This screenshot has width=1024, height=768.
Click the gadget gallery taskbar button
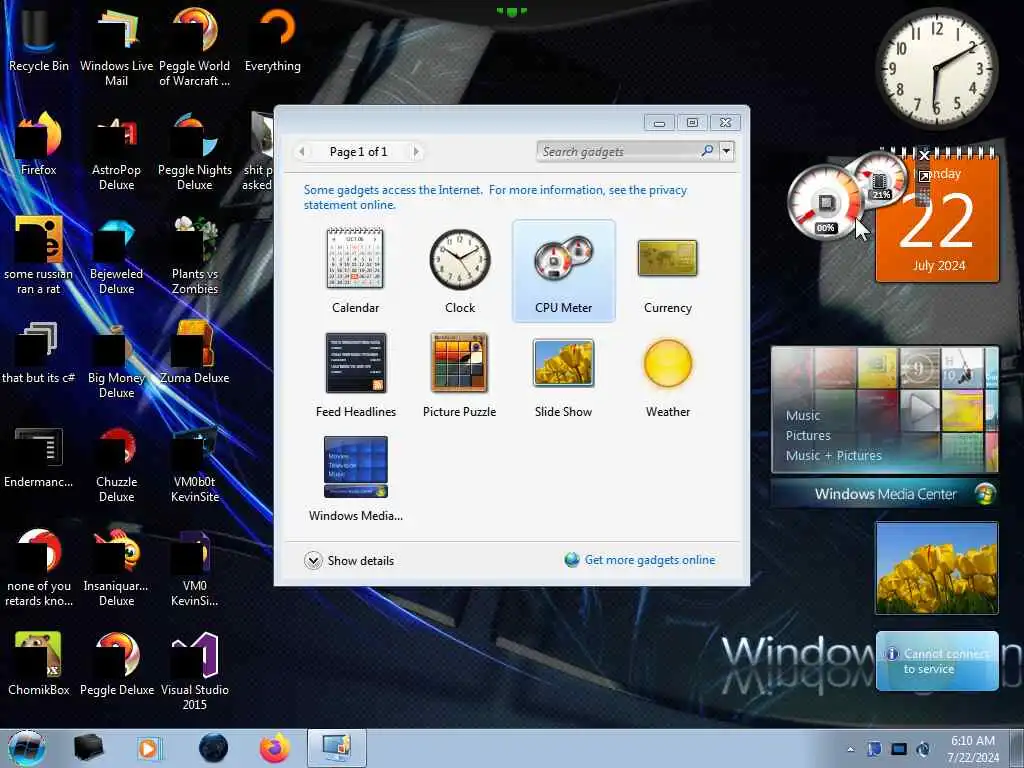pos(336,748)
